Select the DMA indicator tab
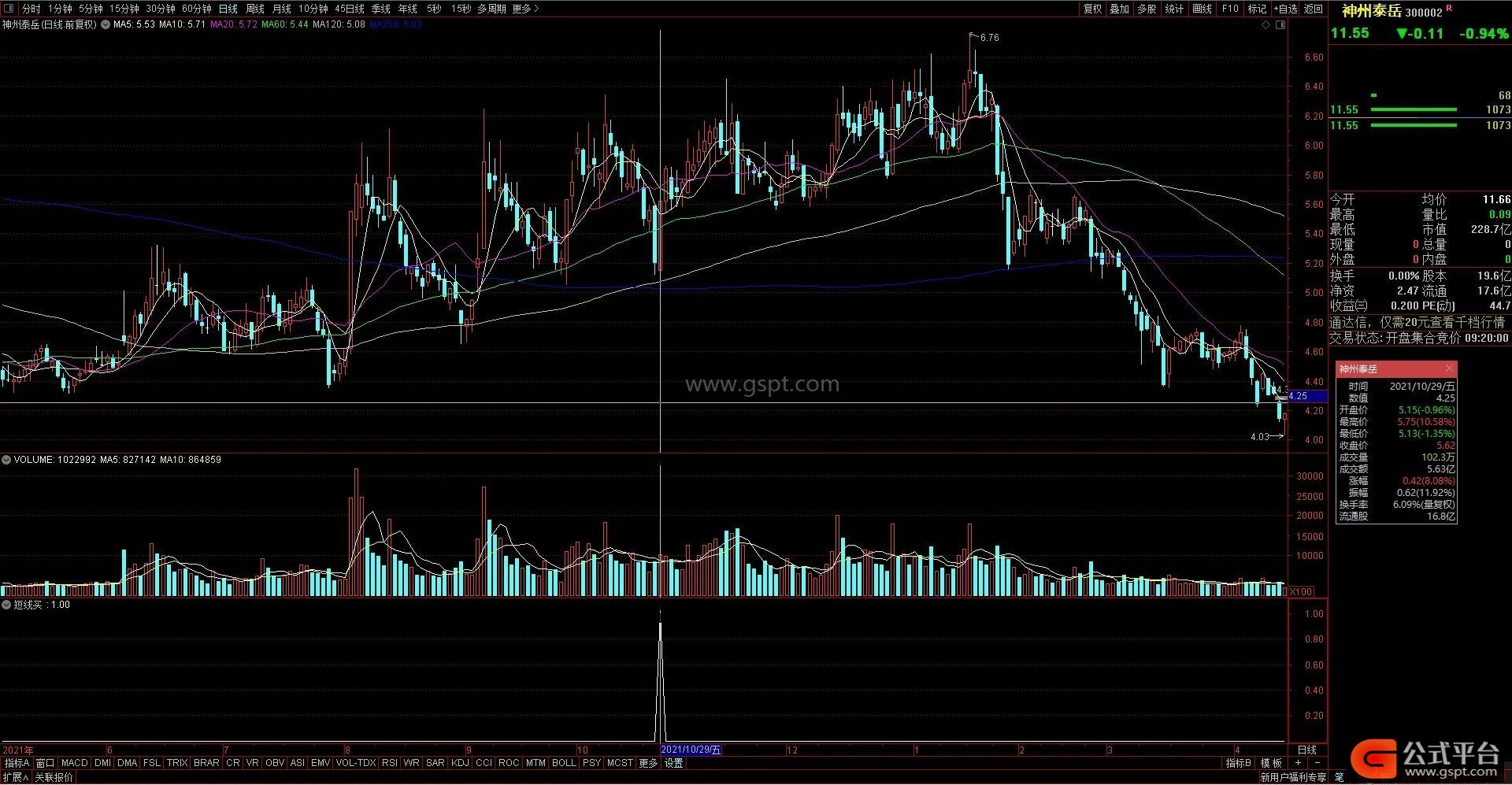Screen dimensions: 1512x785 click(x=127, y=763)
